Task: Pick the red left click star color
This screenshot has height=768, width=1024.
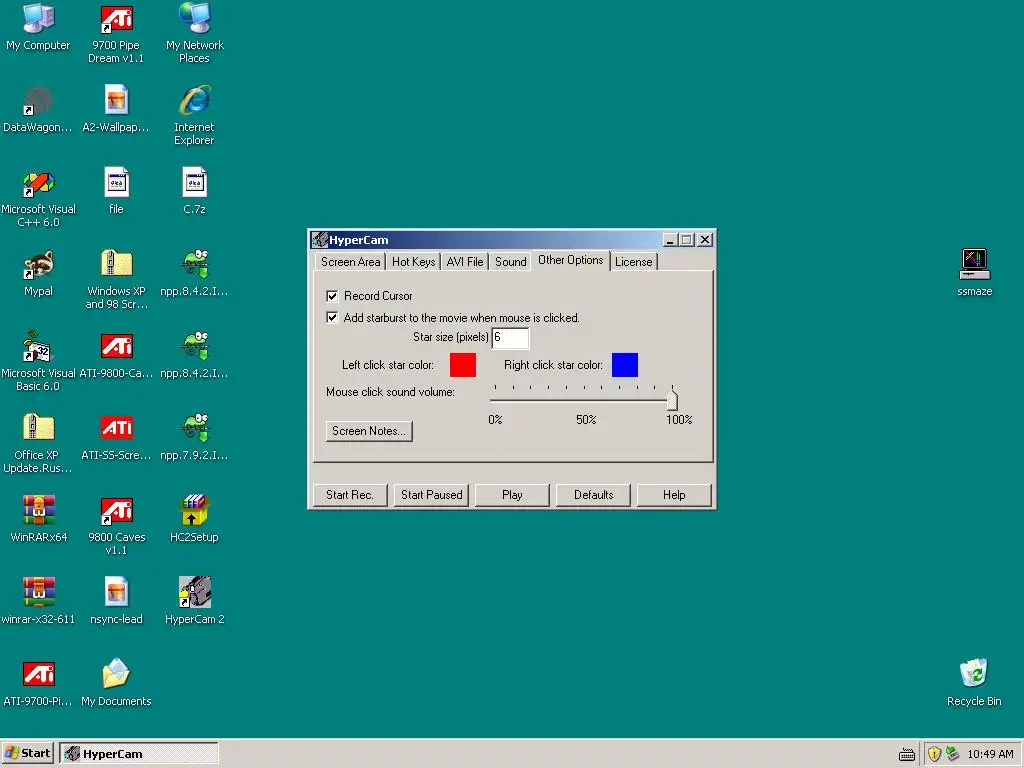Action: (x=463, y=365)
